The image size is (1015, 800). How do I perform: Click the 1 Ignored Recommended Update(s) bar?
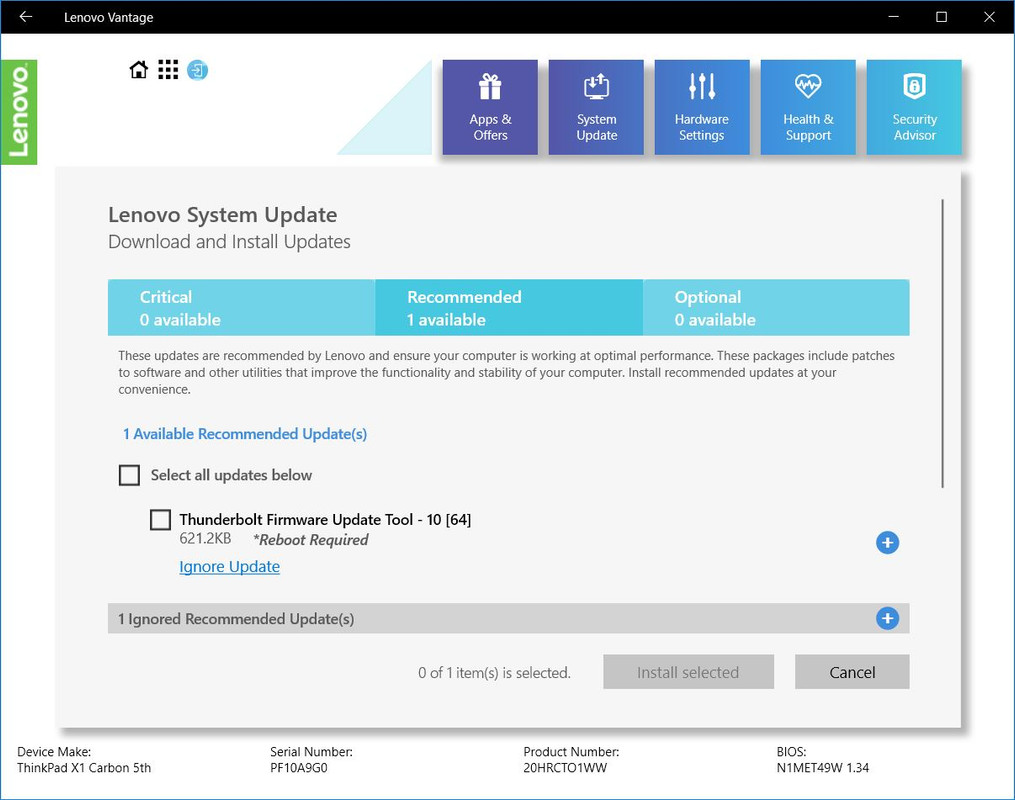click(509, 619)
